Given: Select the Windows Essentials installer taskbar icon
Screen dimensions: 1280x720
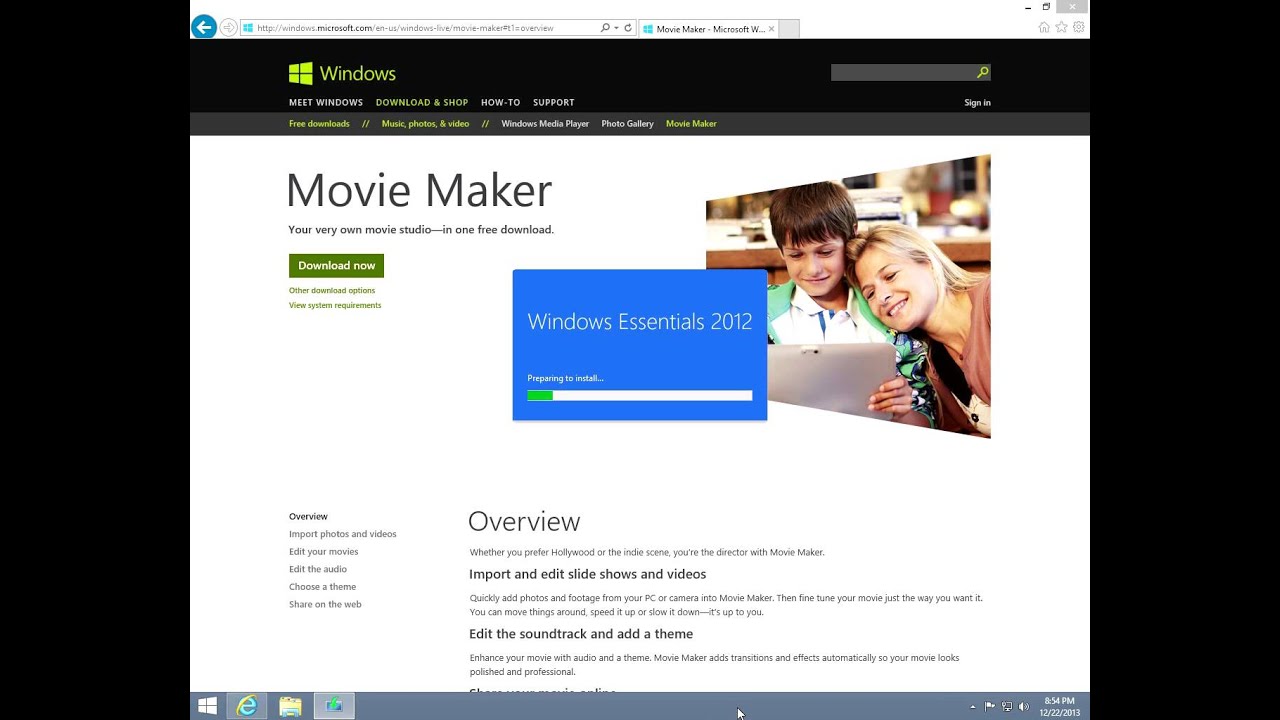Looking at the screenshot, I should pyautogui.click(x=334, y=706).
